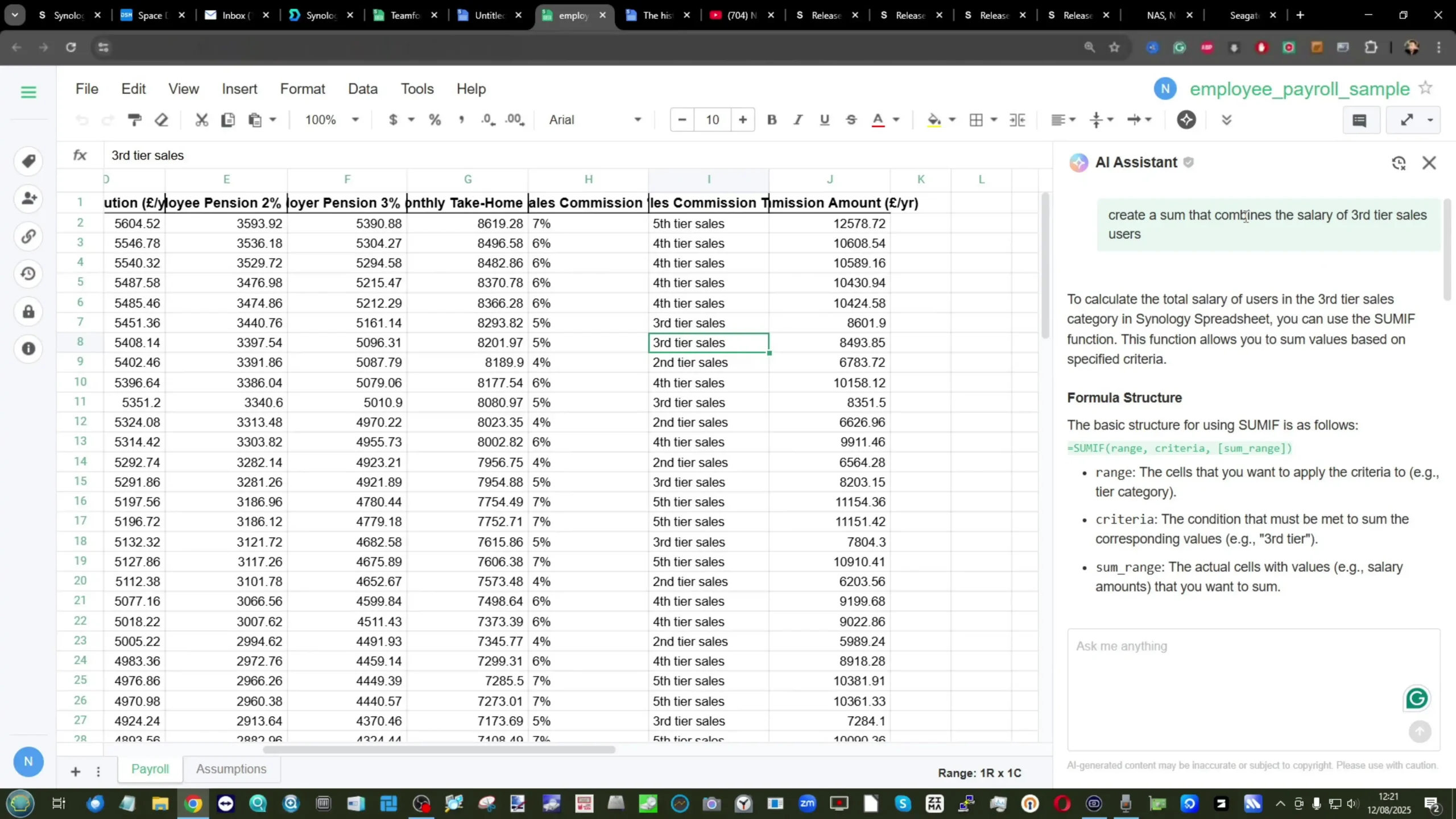The image size is (1456, 819).
Task: Star the employee_payroll_sample document
Action: coord(1425,88)
